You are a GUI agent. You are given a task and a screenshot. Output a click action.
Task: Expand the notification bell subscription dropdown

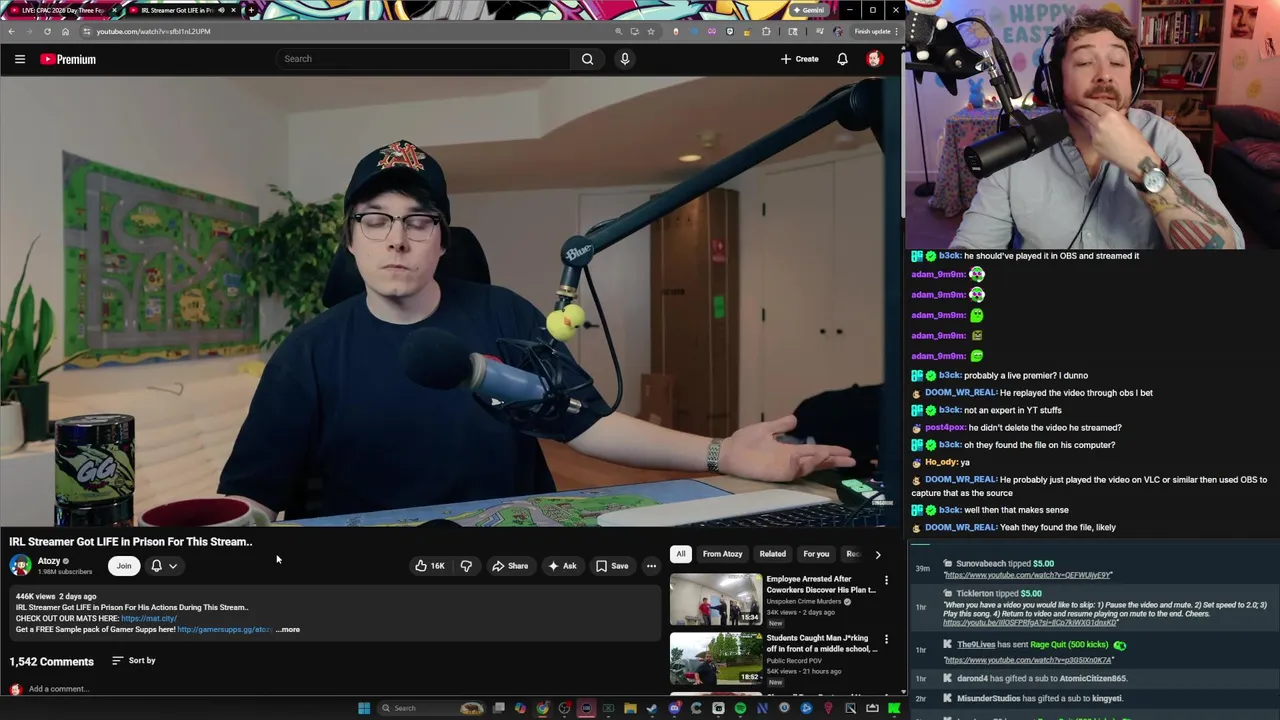tap(164, 566)
